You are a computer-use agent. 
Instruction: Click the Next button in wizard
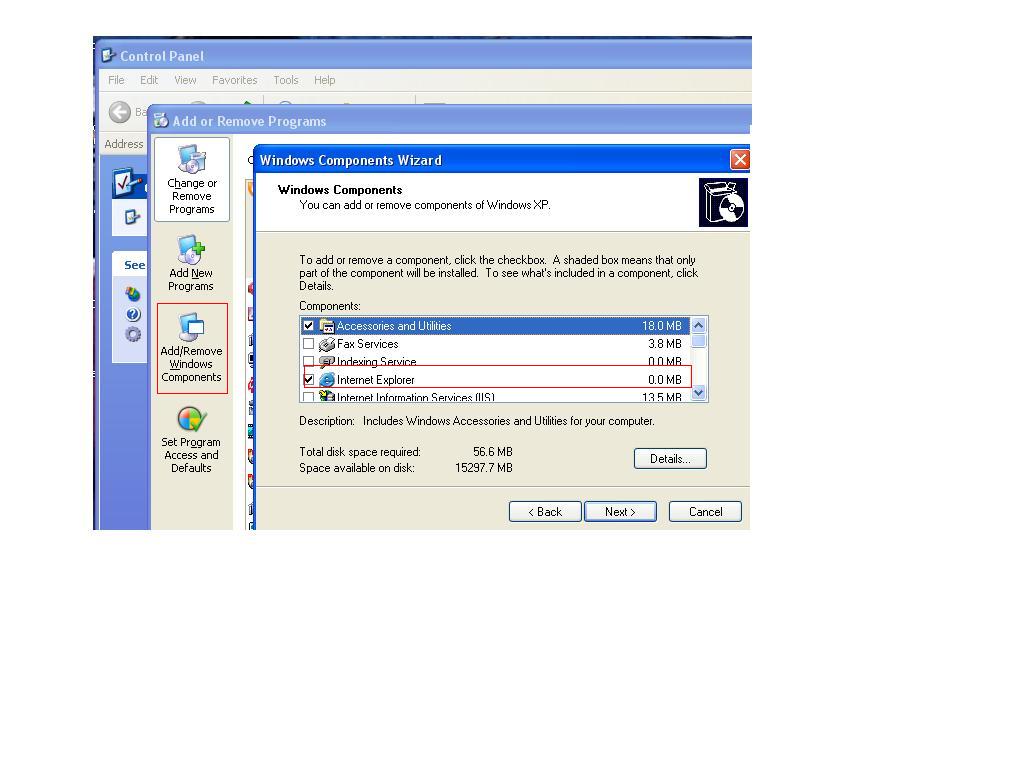[620, 512]
